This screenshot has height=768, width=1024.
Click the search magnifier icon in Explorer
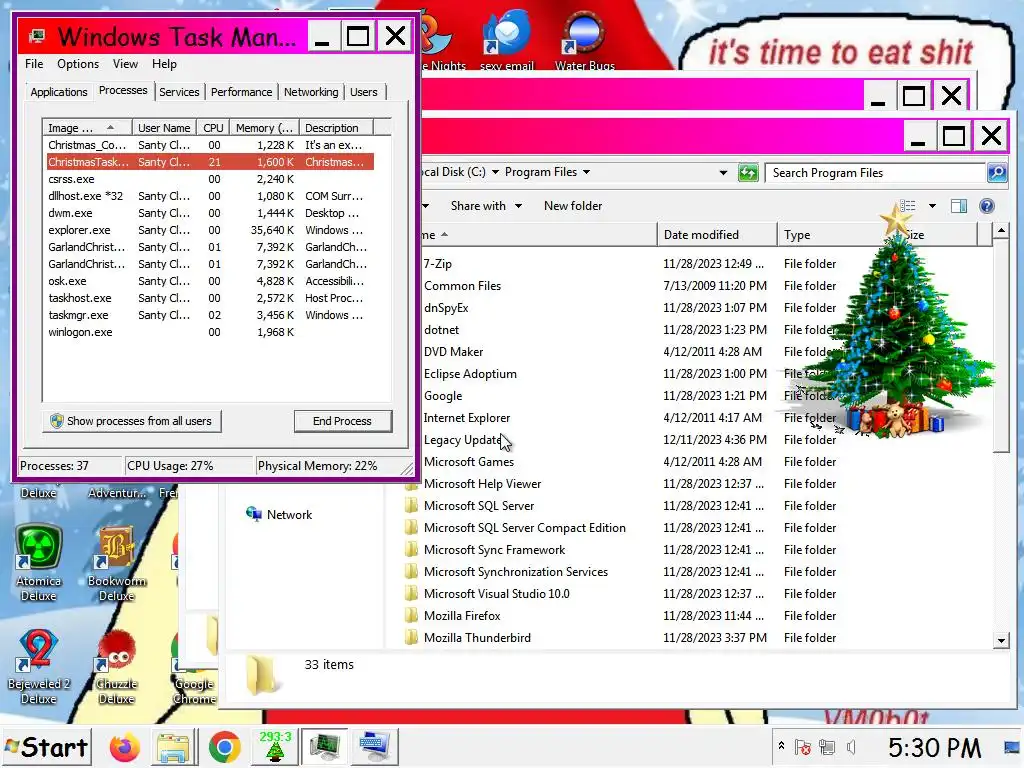pyautogui.click(x=997, y=173)
